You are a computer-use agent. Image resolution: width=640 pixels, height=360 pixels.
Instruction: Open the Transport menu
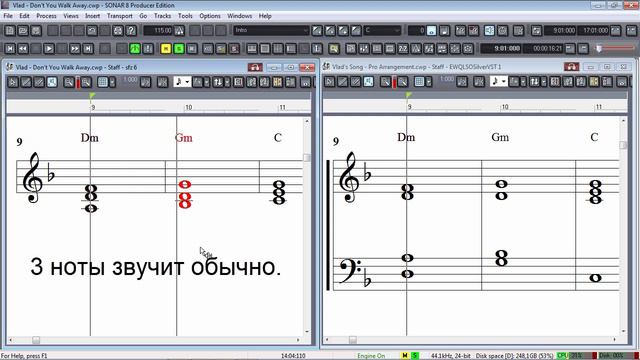tap(120, 16)
